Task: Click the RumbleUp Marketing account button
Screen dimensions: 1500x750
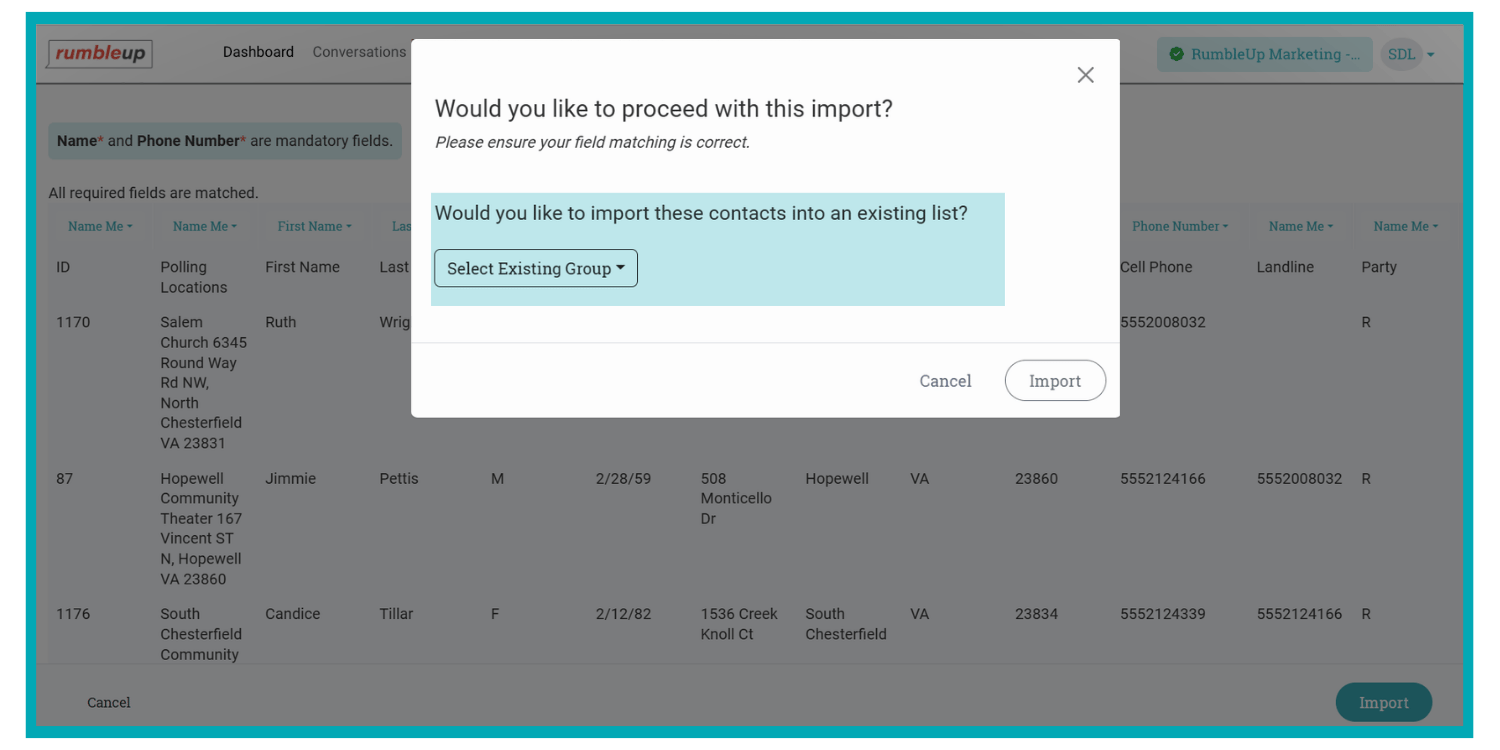Action: [x=1264, y=54]
